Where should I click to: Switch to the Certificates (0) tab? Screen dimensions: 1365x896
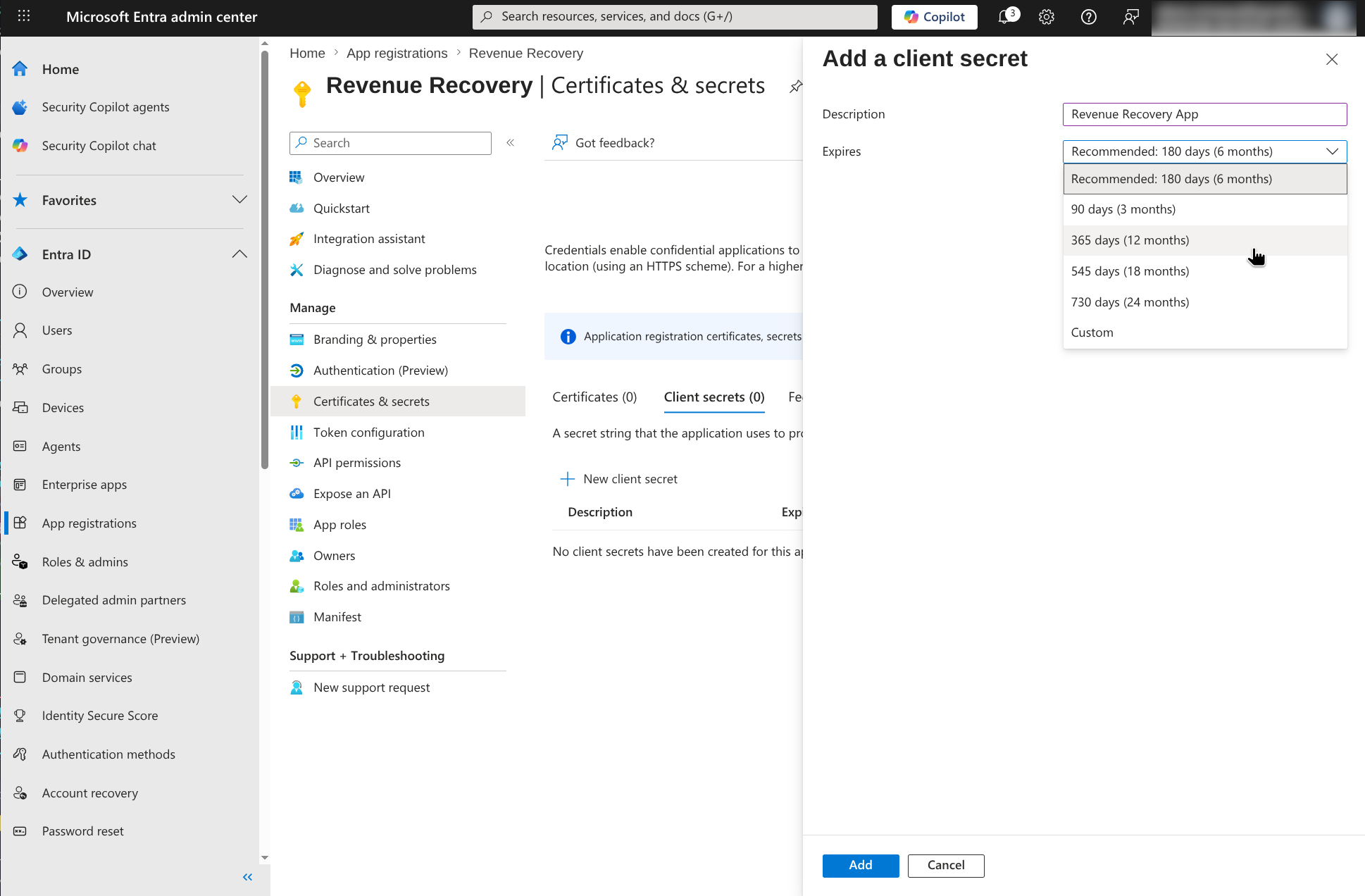click(x=594, y=397)
